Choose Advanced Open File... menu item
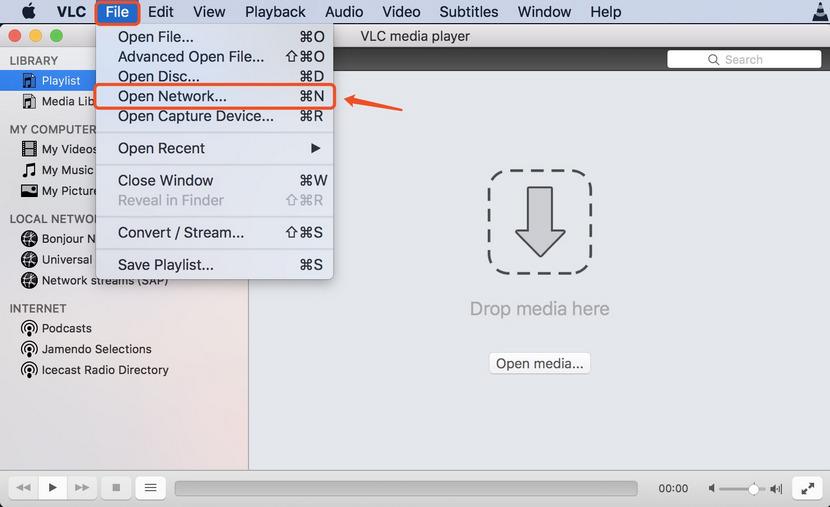The image size is (830, 507). tap(214, 57)
